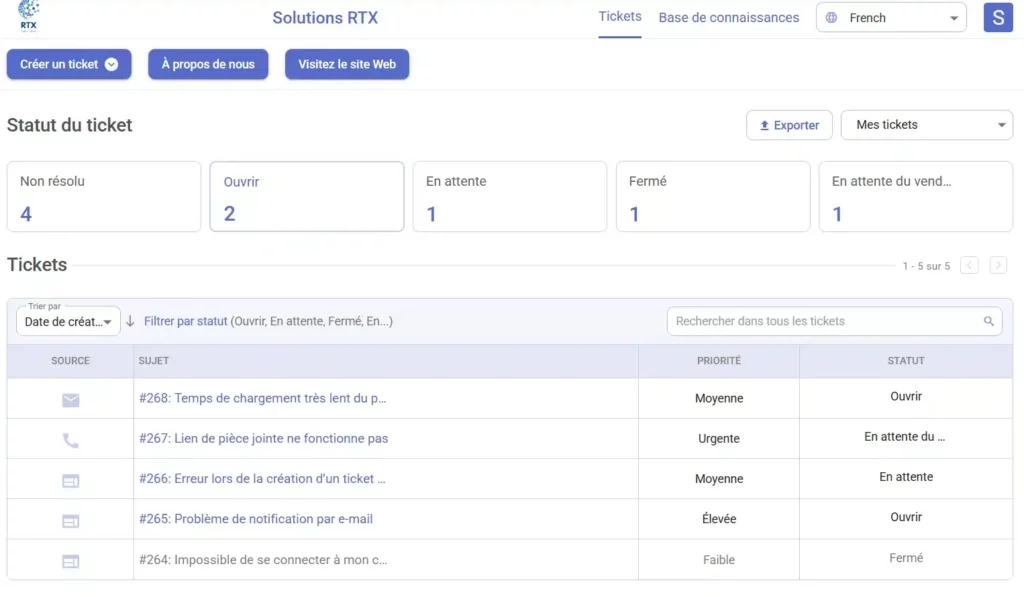Click web form source icon for ticket #265
The image size is (1024, 597).
point(70,521)
